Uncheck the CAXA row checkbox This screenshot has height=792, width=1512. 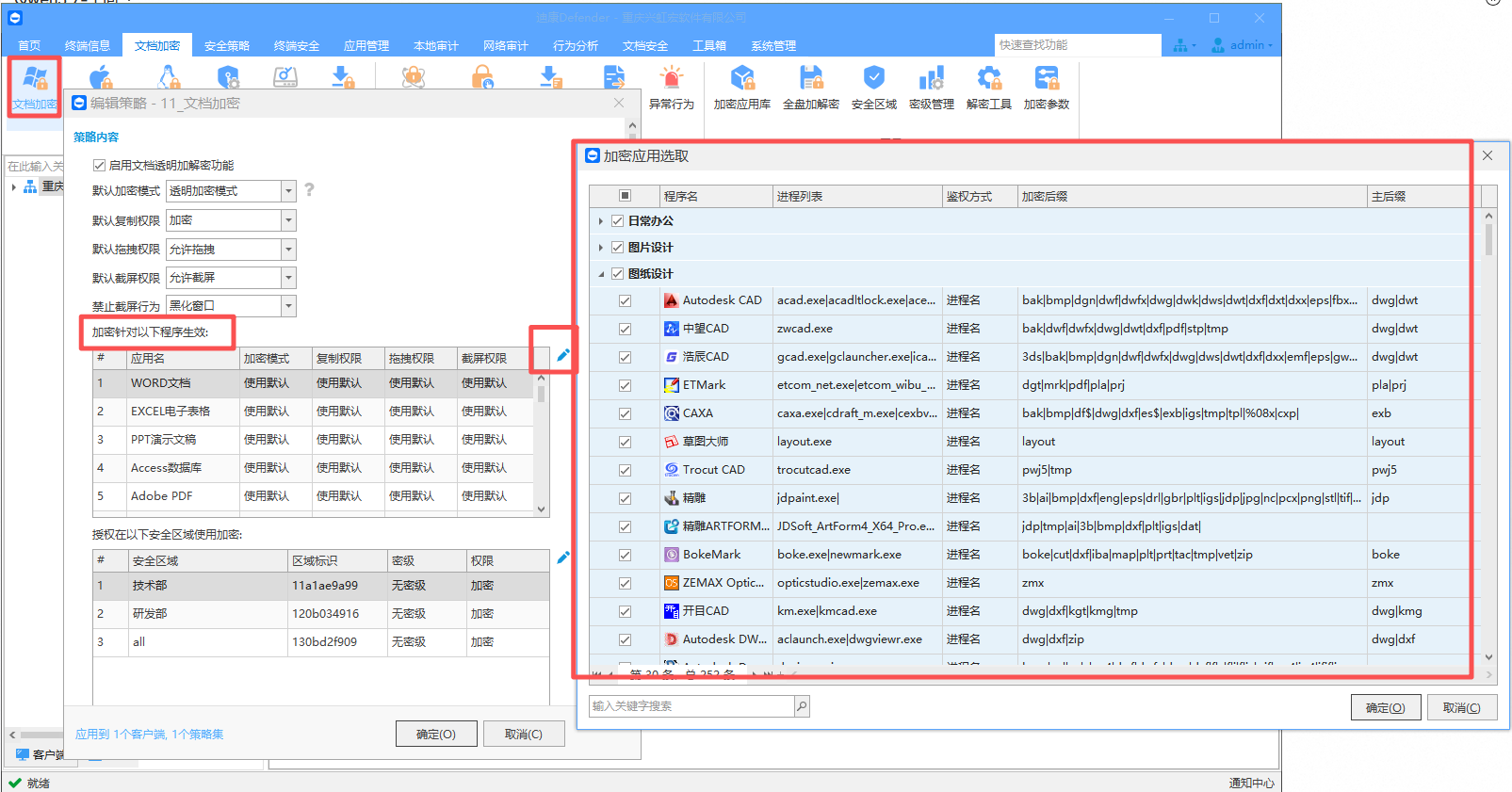625,413
